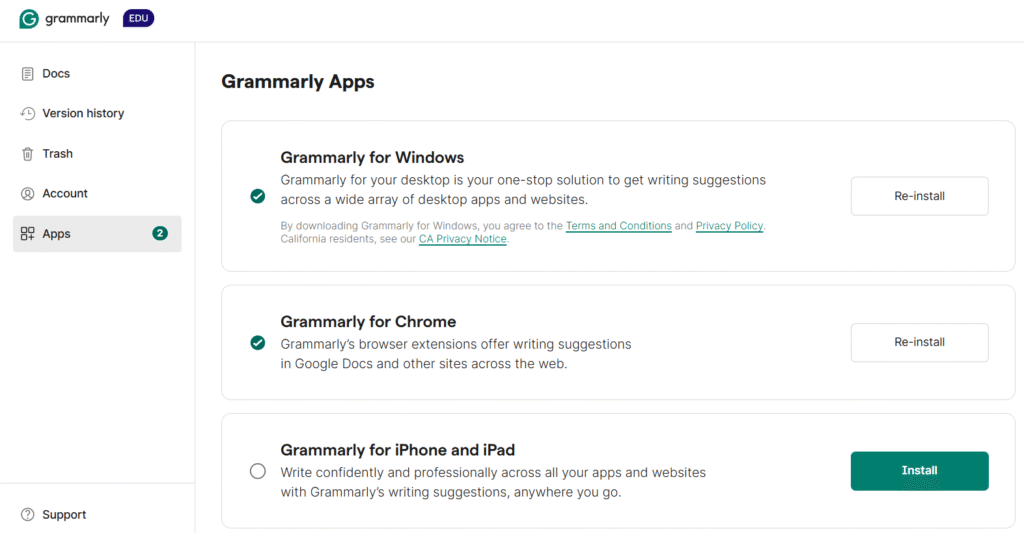The image size is (1024, 533).
Task: Click the Trash bin icon
Action: click(28, 154)
